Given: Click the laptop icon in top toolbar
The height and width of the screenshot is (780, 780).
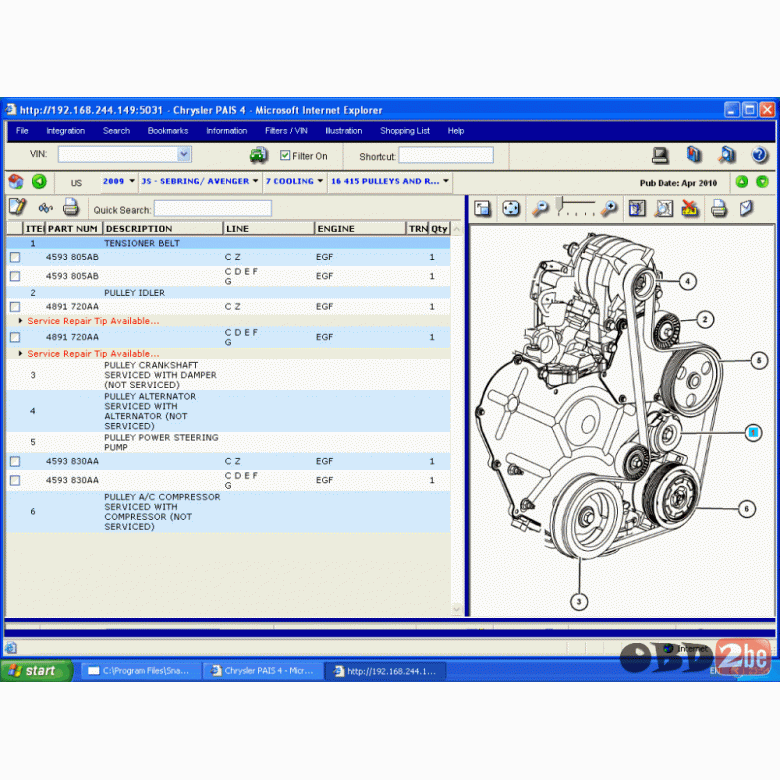Looking at the screenshot, I should [x=660, y=156].
